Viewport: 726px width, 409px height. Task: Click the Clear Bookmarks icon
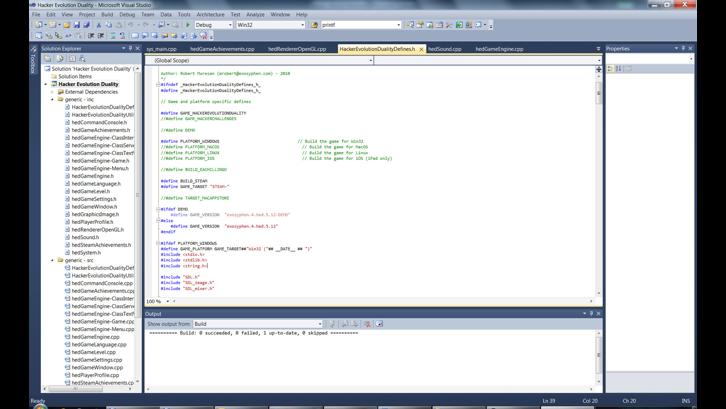(203, 36)
